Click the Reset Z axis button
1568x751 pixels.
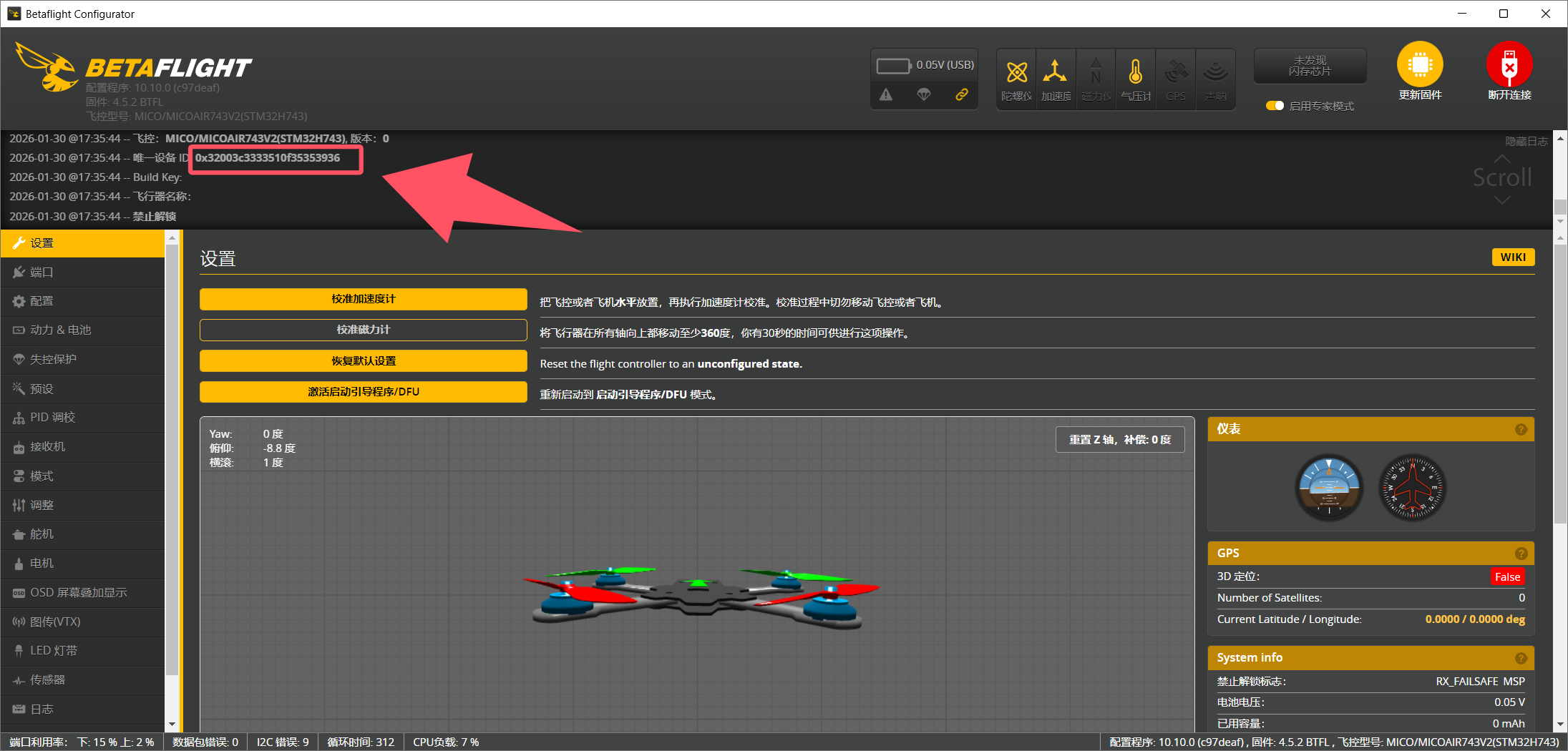(x=1119, y=440)
